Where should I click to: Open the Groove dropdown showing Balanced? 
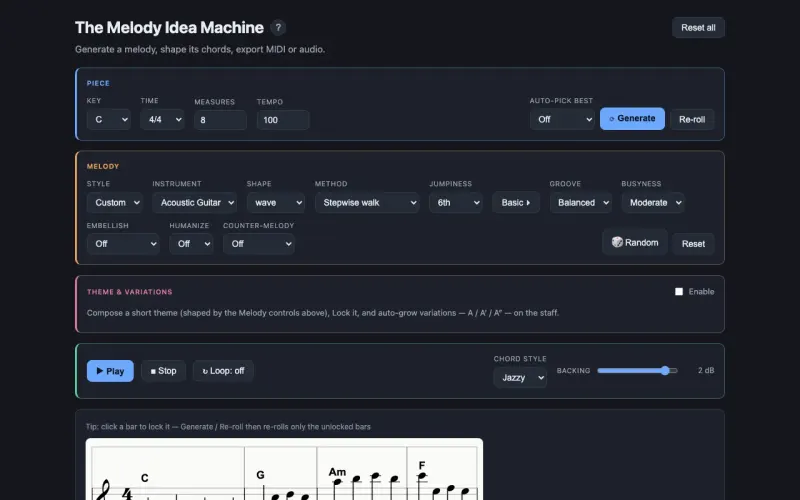pos(581,203)
